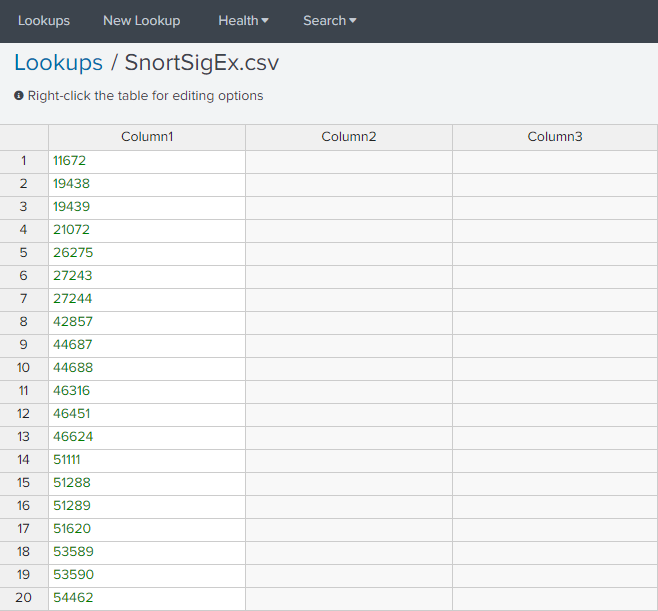Select cell containing 27243
Image resolution: width=658 pixels, height=611 pixels.
click(147, 277)
